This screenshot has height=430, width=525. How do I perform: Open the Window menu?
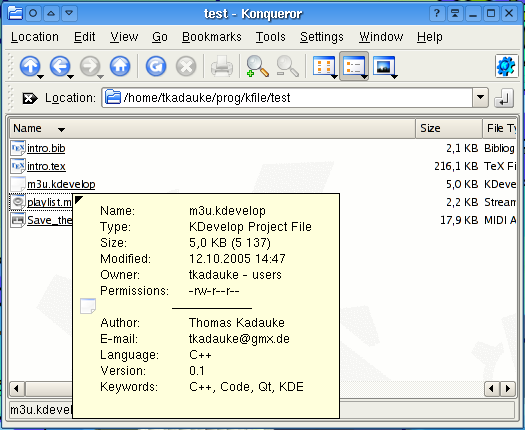(381, 37)
